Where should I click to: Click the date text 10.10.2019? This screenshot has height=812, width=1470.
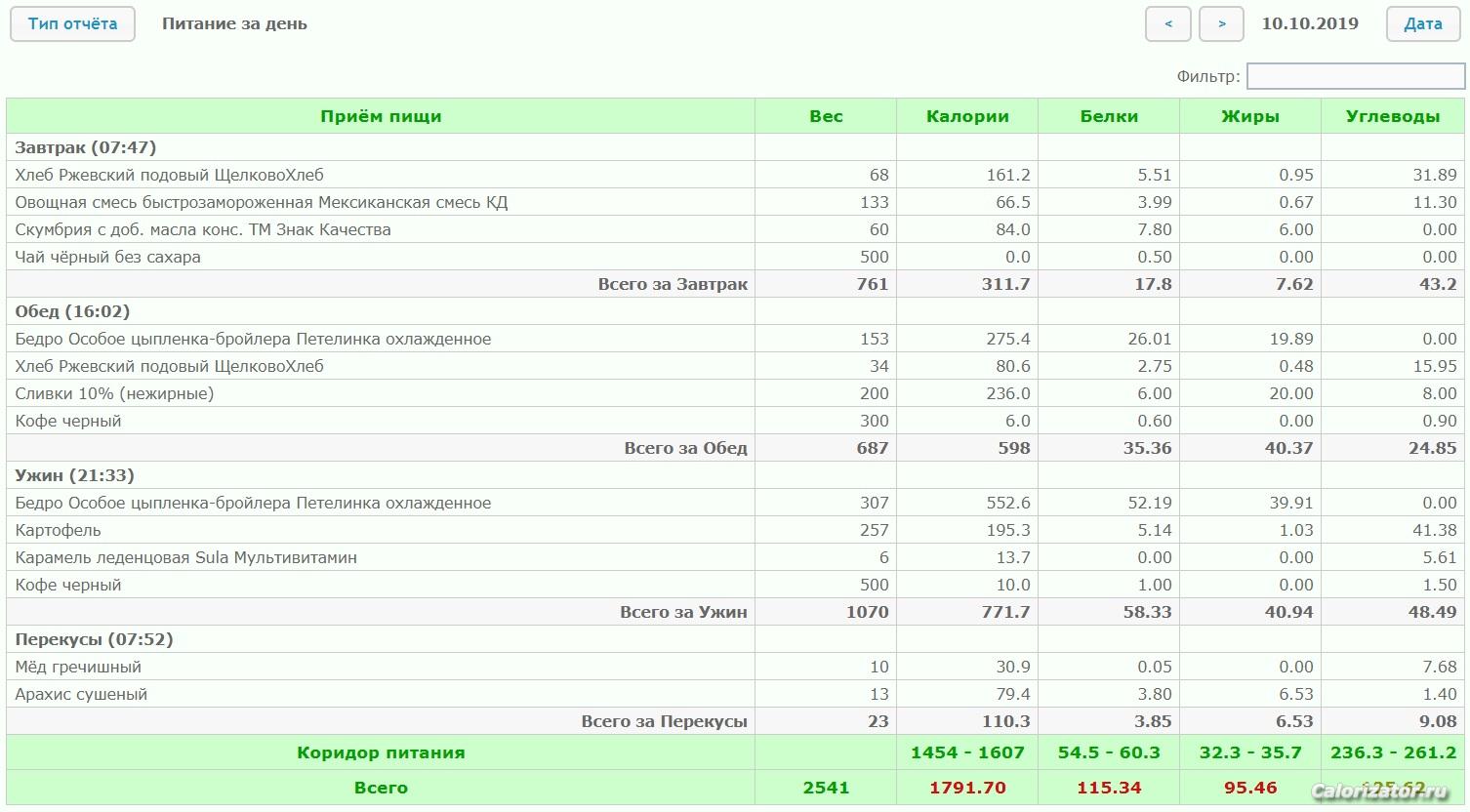coord(1310,23)
